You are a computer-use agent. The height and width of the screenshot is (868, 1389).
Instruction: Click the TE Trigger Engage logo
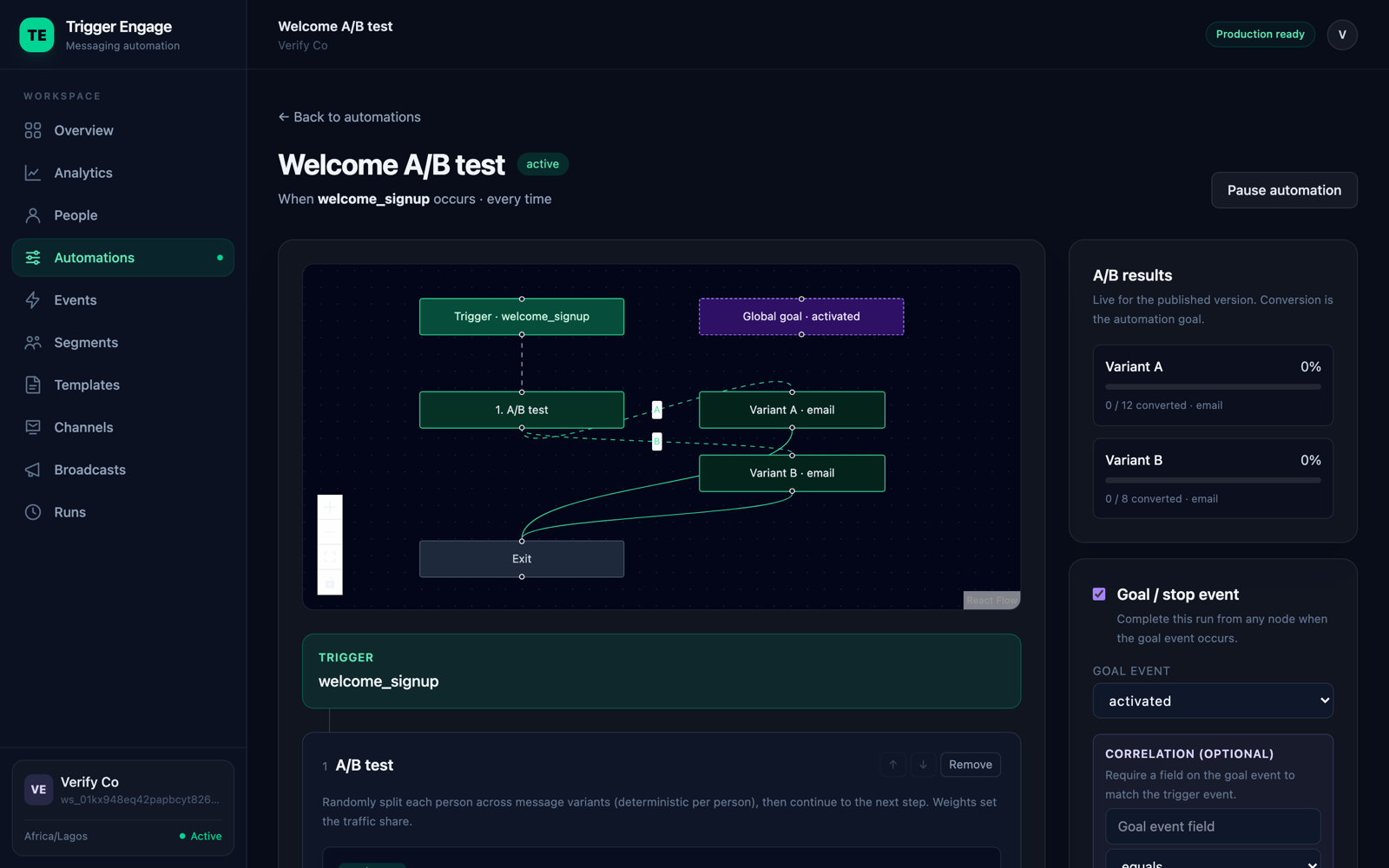[36, 35]
